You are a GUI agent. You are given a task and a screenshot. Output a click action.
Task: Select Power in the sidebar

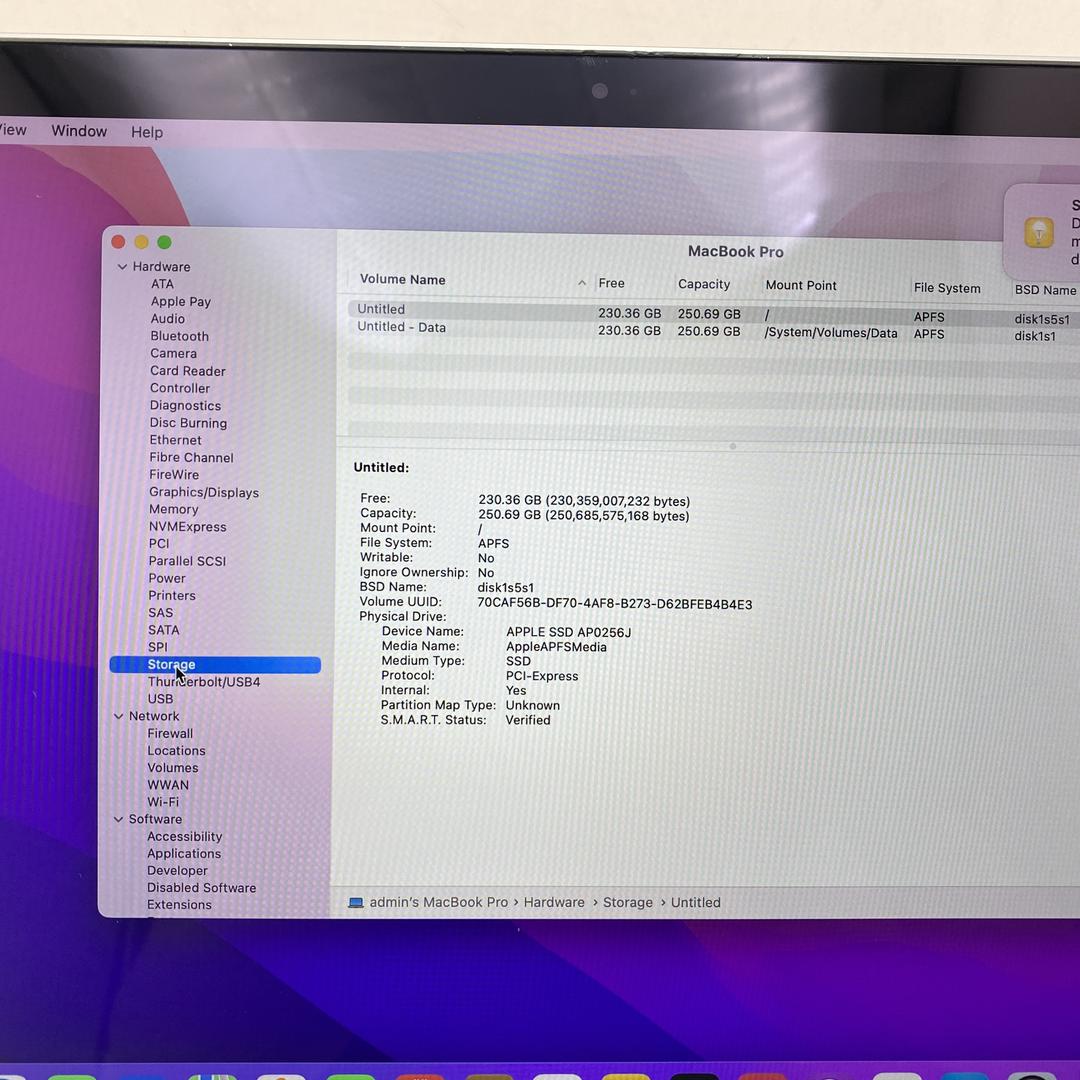click(167, 578)
